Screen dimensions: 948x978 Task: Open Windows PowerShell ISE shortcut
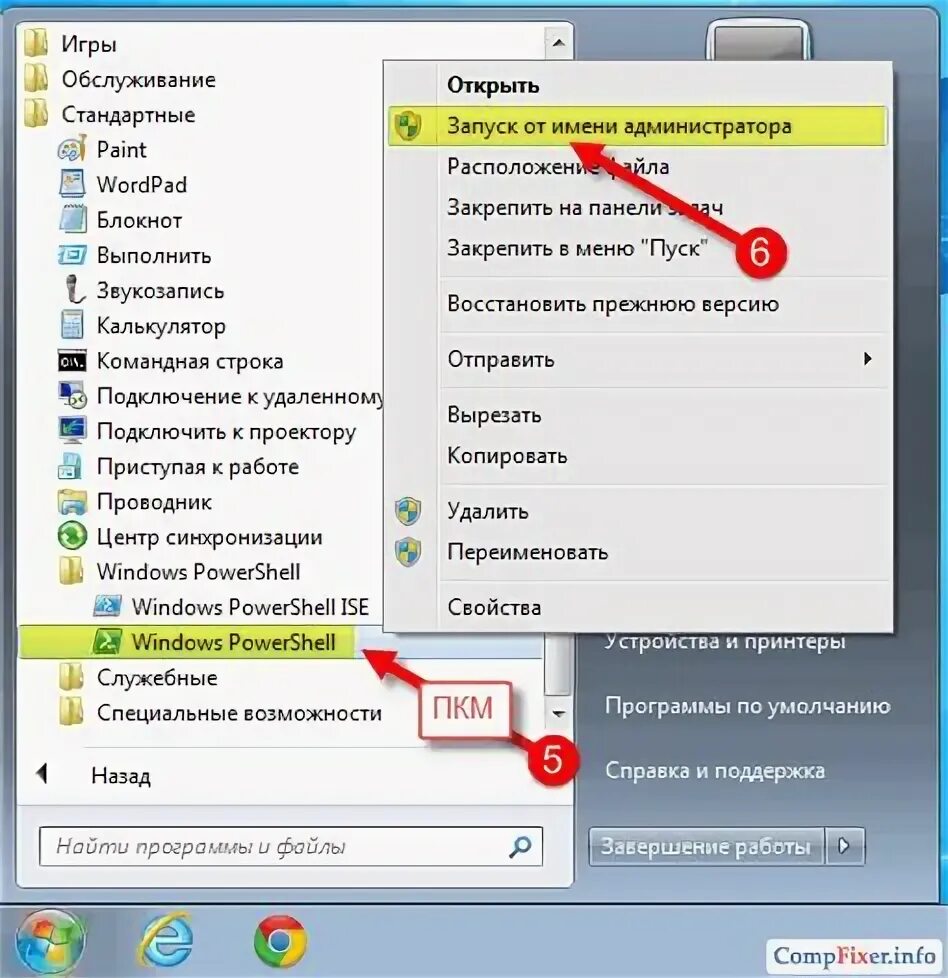(x=231, y=607)
